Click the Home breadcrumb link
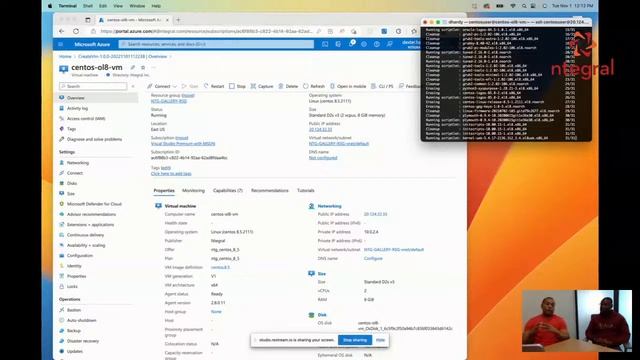 click(65, 56)
